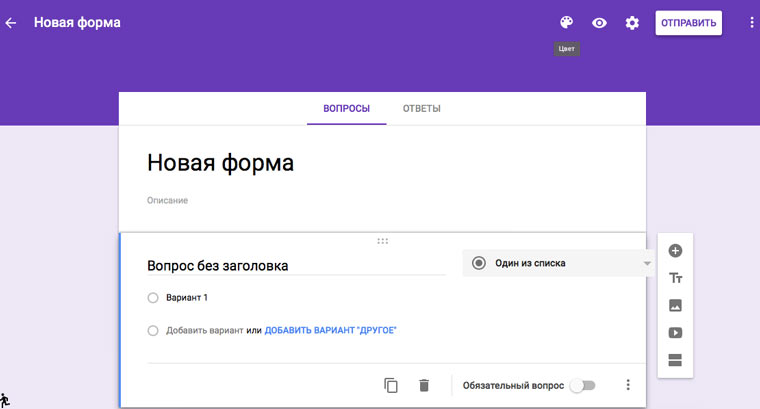760x409 pixels.
Task: Click the back arrow in header
Action: tap(11, 23)
